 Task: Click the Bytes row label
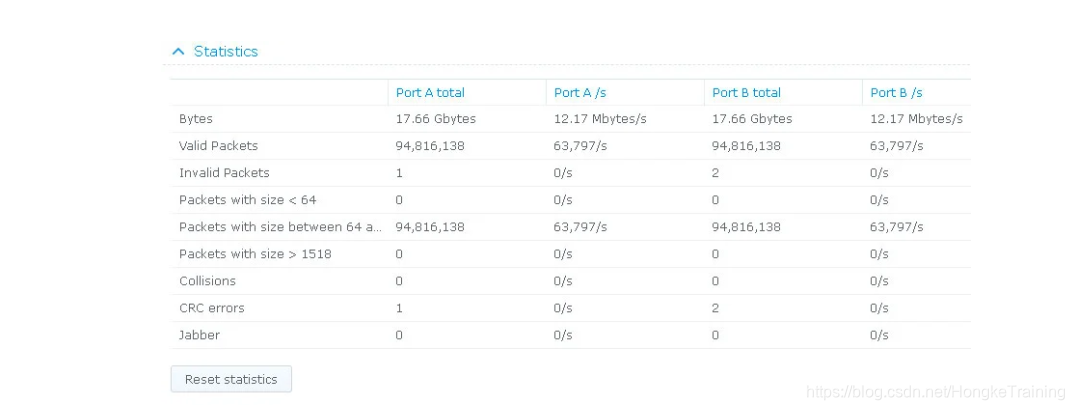pos(196,119)
